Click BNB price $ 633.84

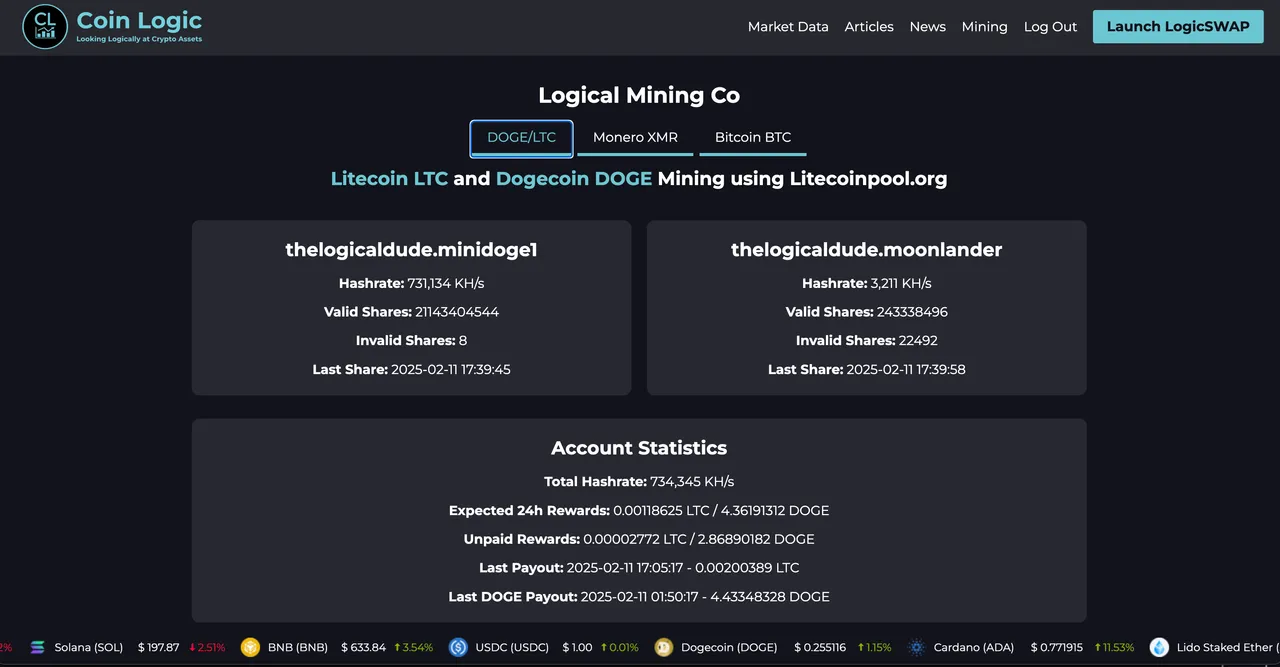(x=363, y=647)
